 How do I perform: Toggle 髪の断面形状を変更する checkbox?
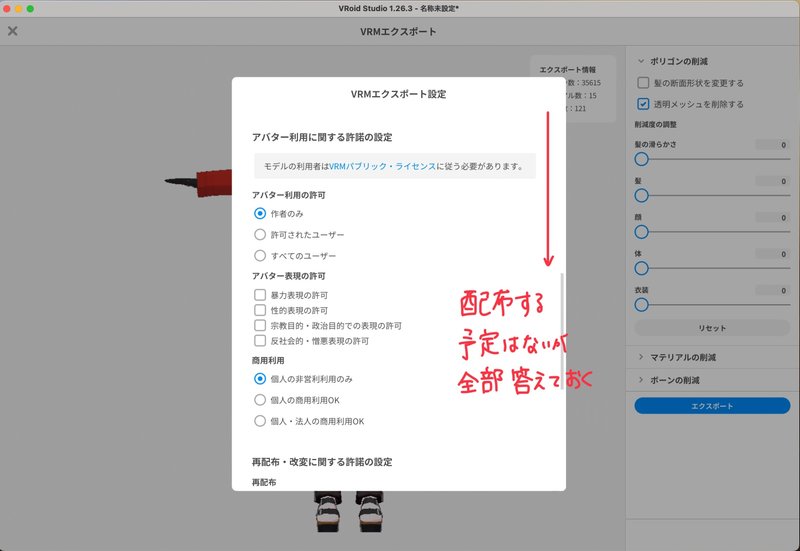643,83
